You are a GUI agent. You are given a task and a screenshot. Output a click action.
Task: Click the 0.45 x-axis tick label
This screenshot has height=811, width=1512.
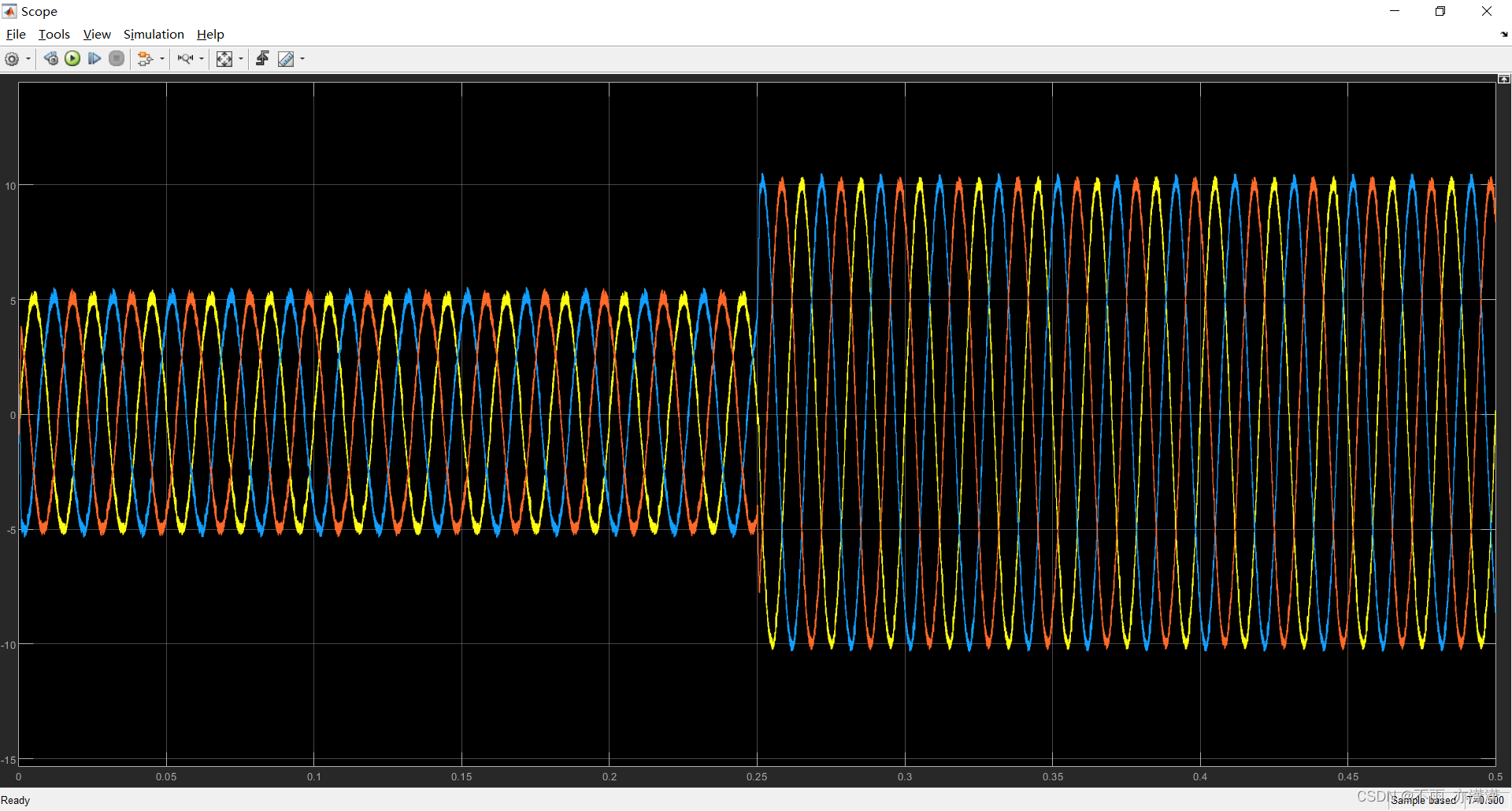point(1348,777)
